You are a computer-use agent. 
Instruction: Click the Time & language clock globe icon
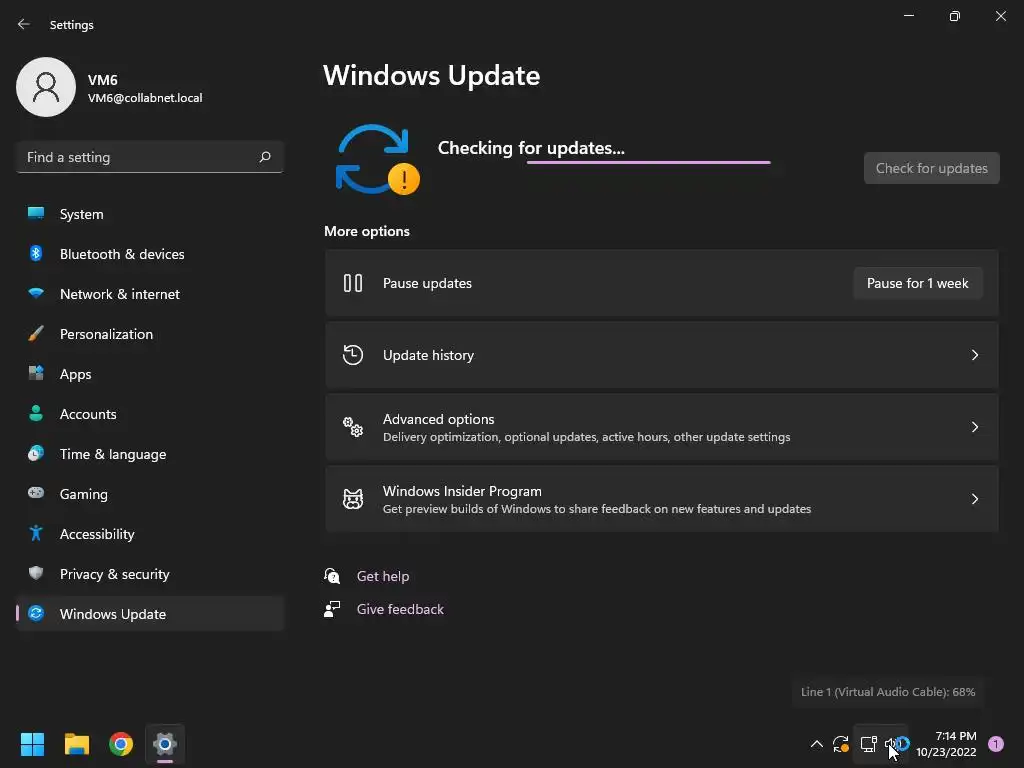point(36,453)
